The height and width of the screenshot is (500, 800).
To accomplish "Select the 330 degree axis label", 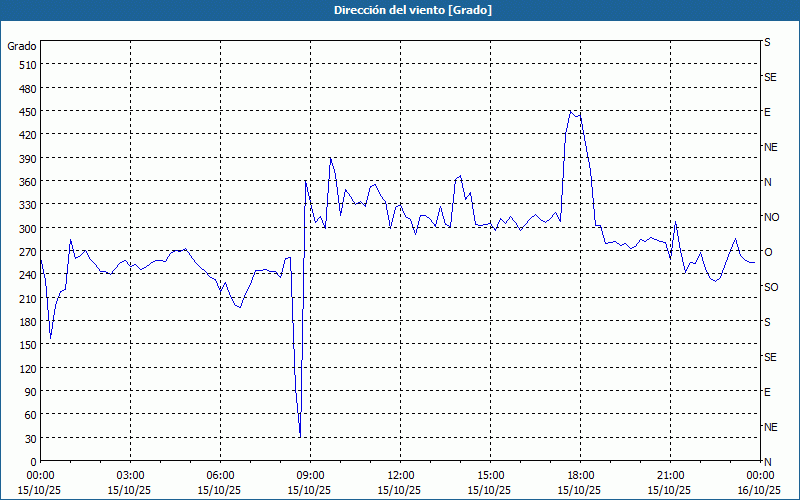I will pos(28,205).
